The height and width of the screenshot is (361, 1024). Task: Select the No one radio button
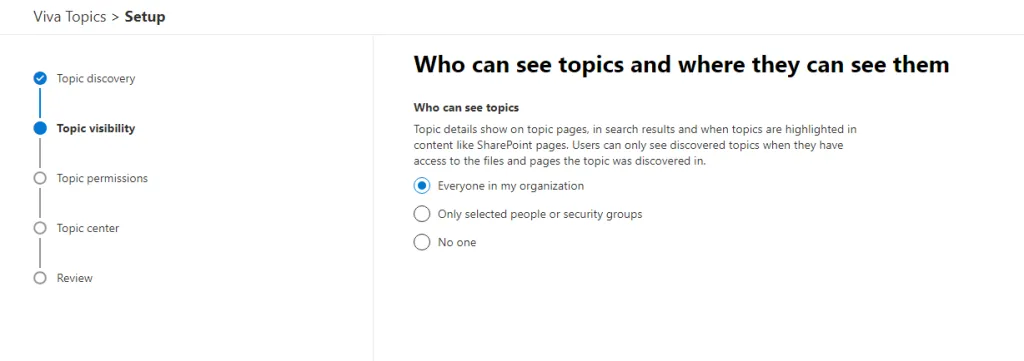click(422, 242)
